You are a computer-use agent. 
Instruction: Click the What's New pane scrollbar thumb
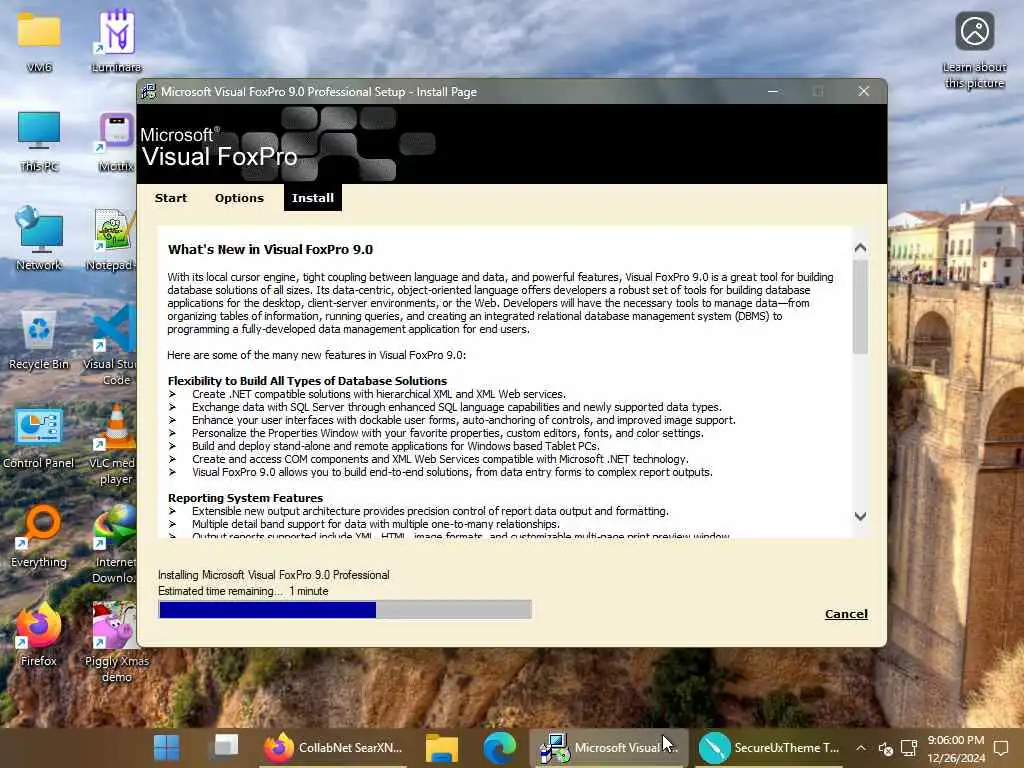(860, 307)
